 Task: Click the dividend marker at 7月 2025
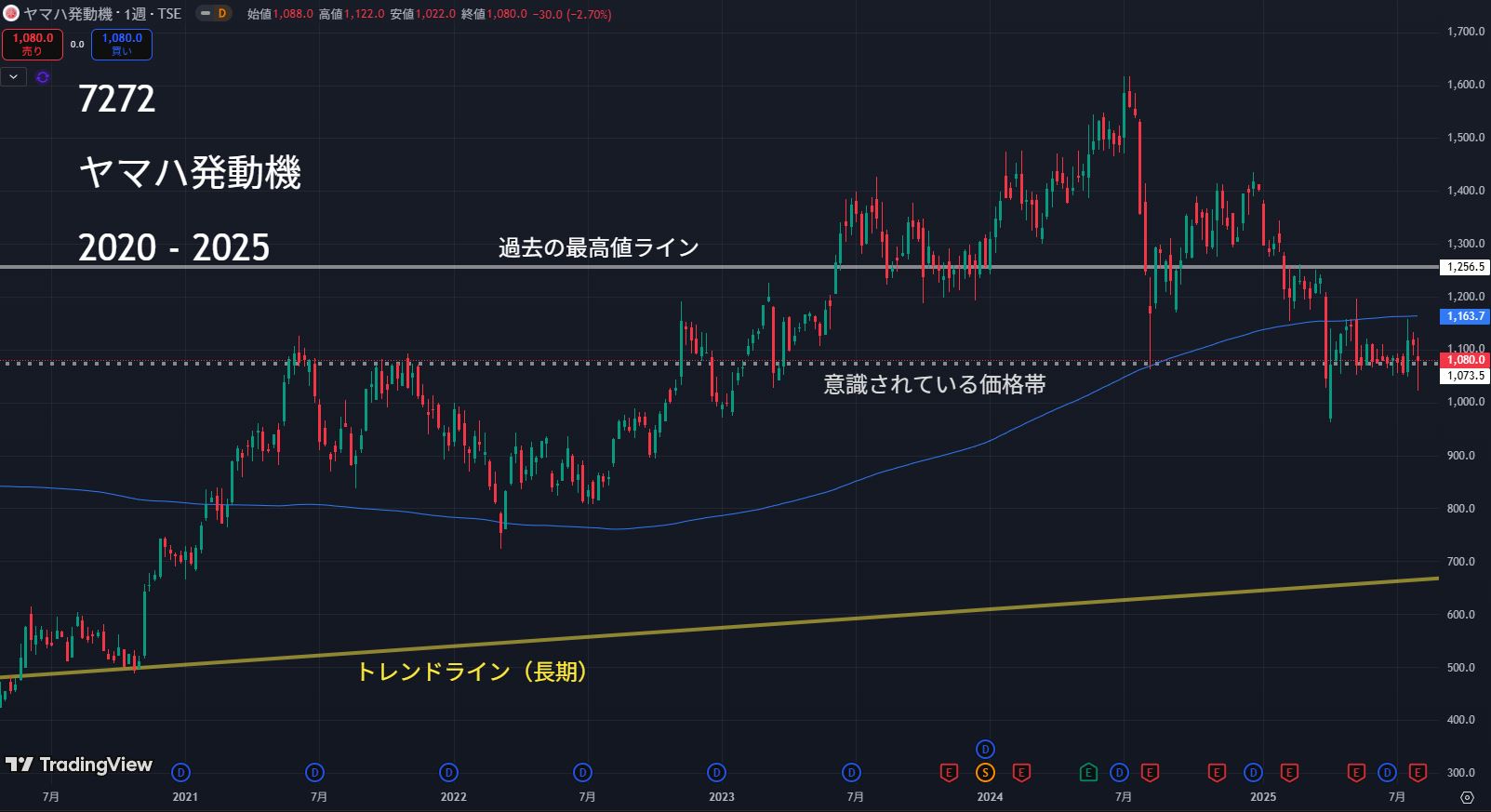(x=1387, y=772)
